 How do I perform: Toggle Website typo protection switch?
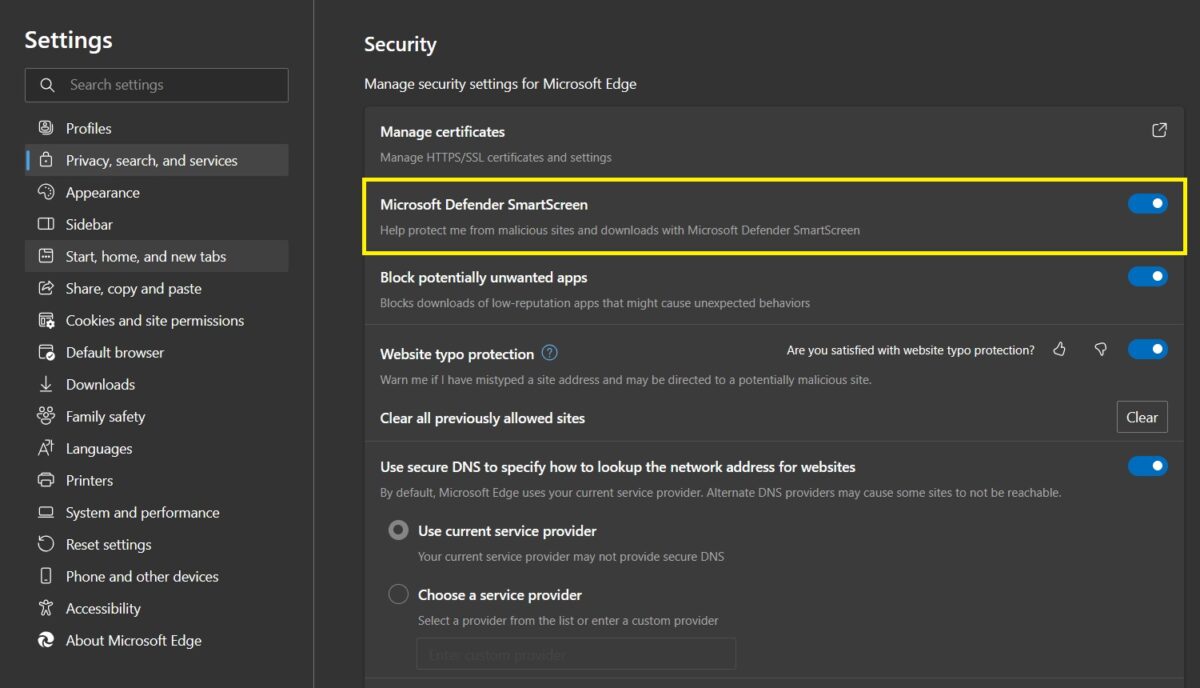(1147, 349)
